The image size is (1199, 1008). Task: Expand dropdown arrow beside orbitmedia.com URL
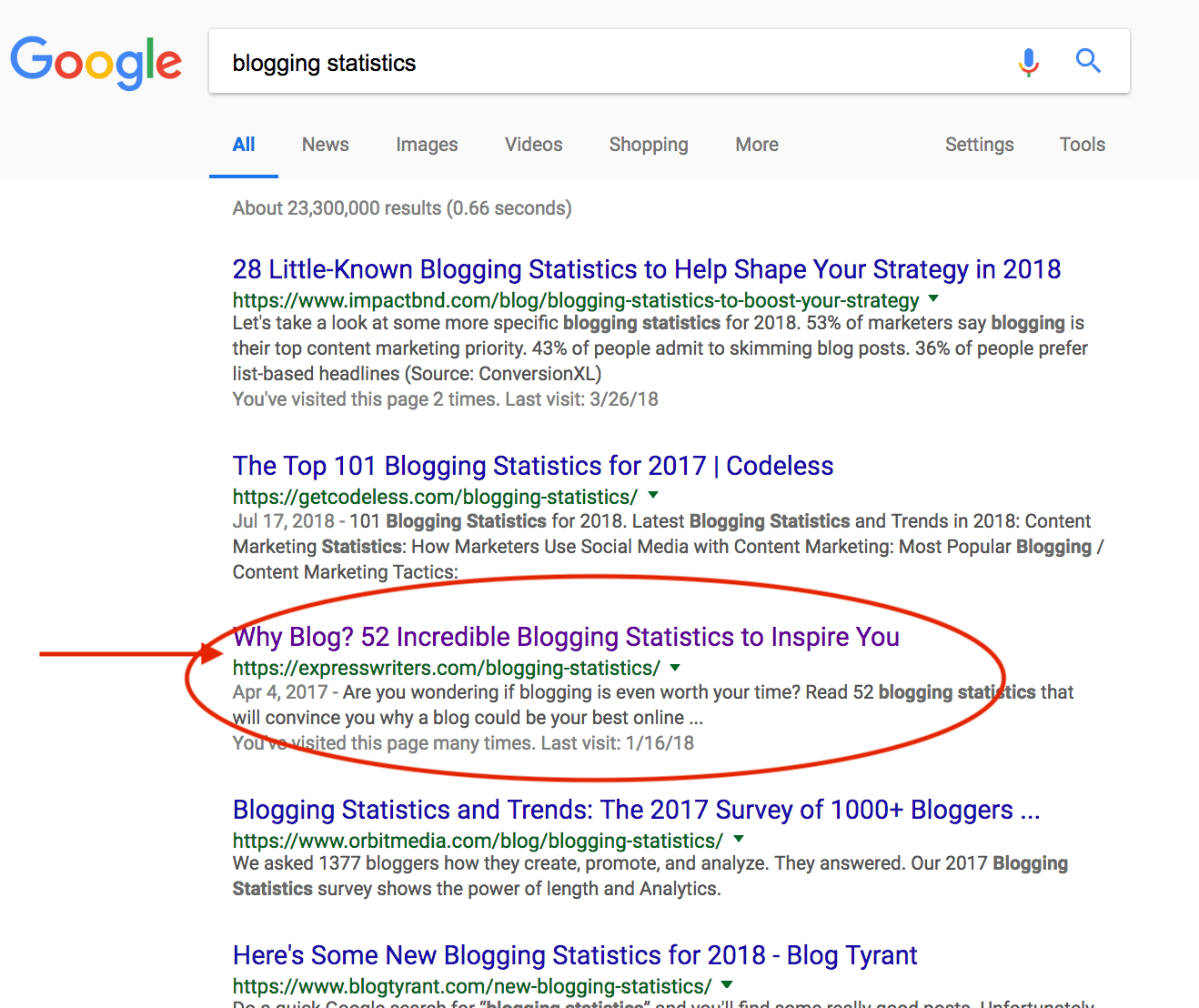click(739, 839)
